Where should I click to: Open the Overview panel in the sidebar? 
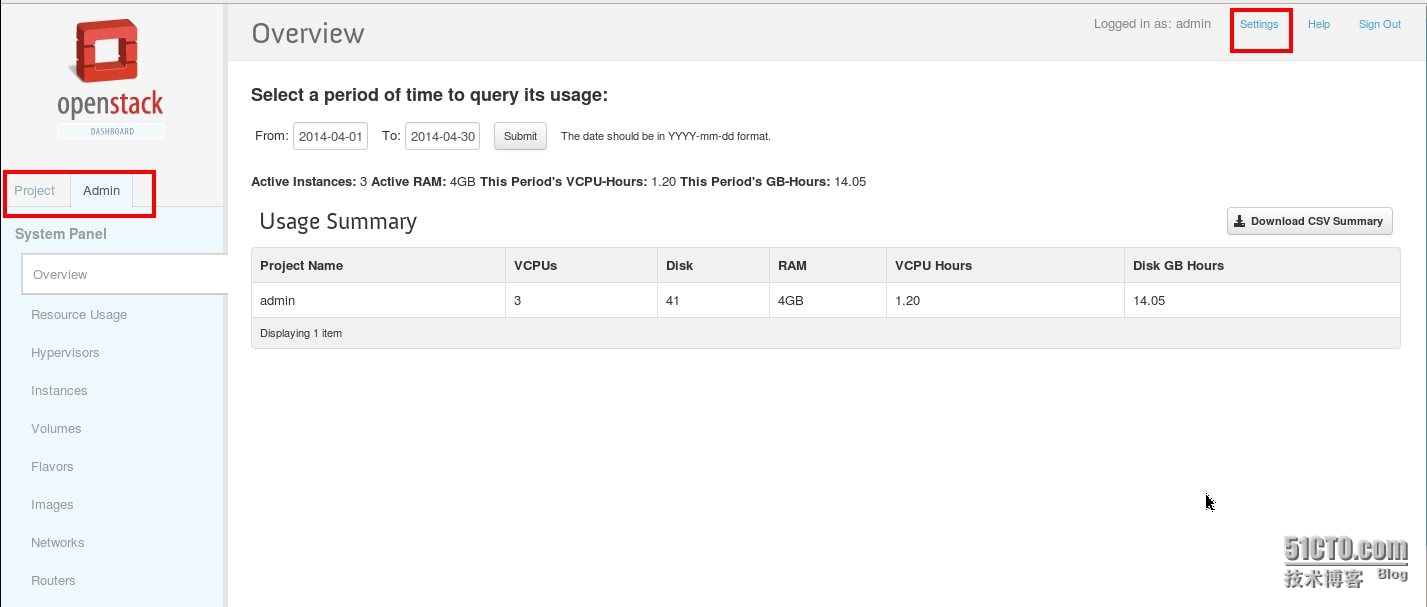click(x=125, y=275)
